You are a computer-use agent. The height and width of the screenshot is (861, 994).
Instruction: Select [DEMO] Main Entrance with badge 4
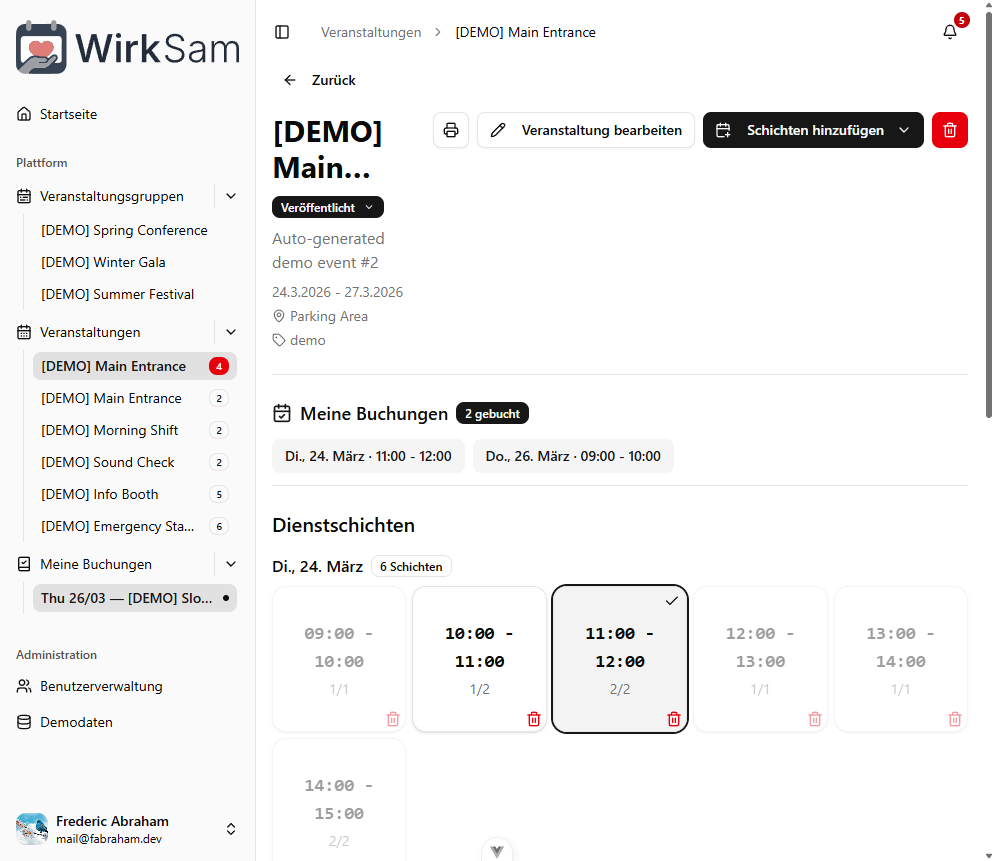(x=135, y=366)
